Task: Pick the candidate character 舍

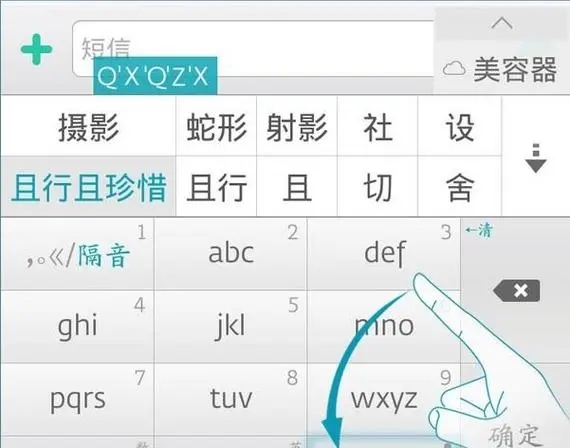Action: click(460, 187)
